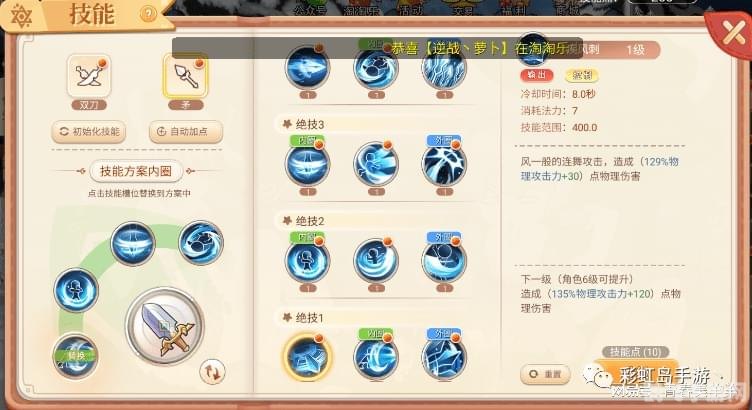The image size is (752, 410).
Task: Open the 技能方案内圈 scheme selector
Action: click(136, 171)
